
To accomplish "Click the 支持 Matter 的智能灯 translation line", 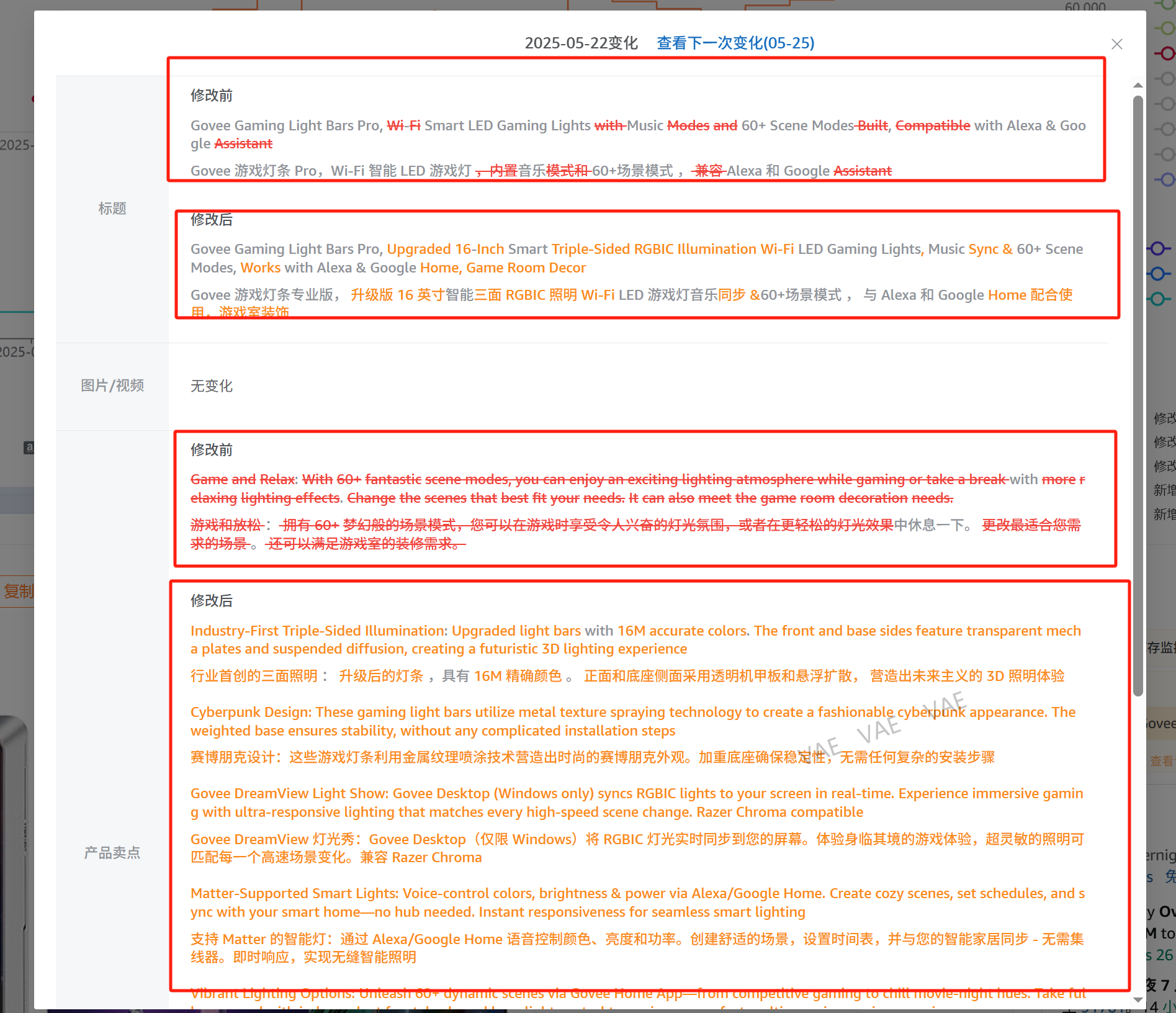I will (x=637, y=948).
